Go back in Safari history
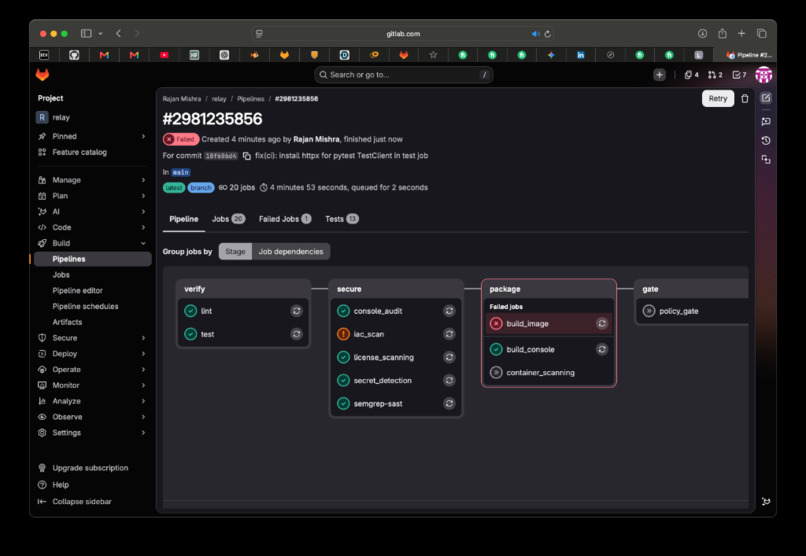This screenshot has width=806, height=556. click(119, 33)
